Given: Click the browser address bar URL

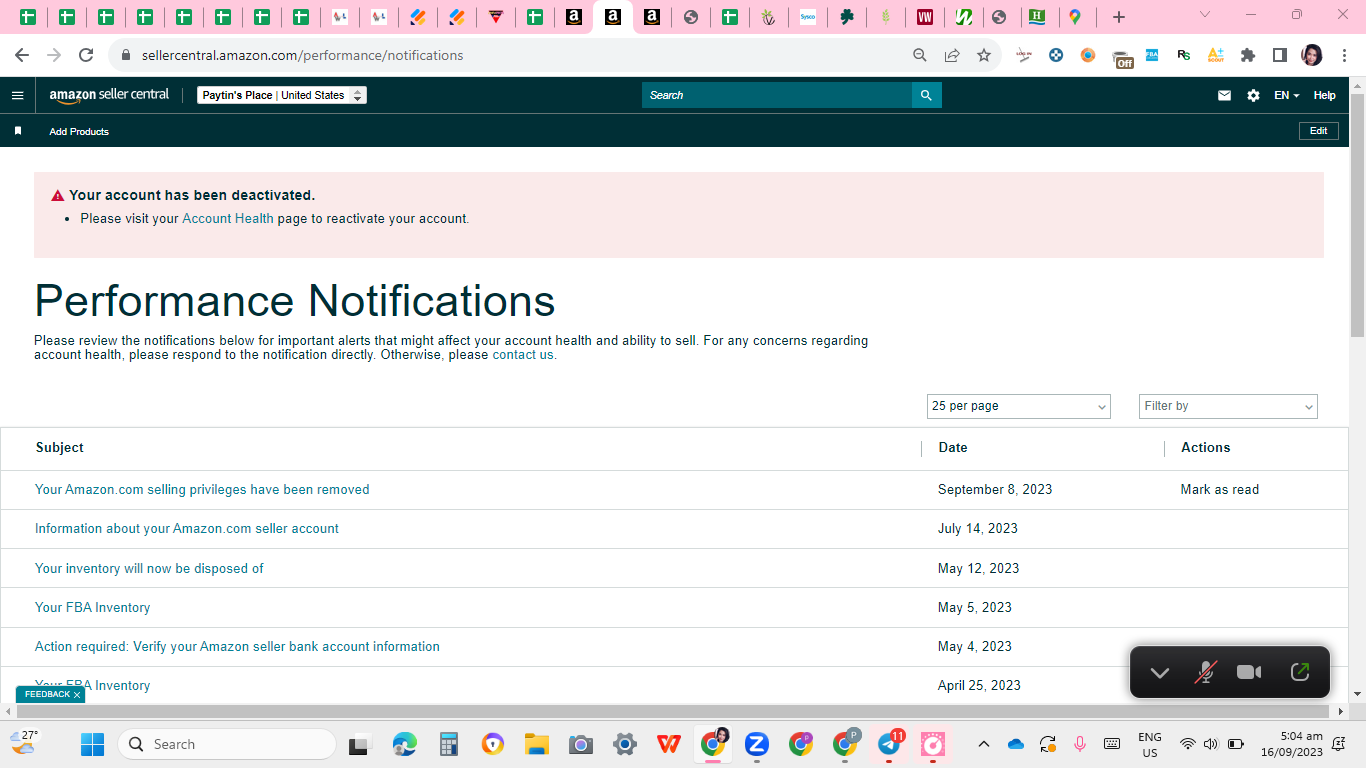Looking at the screenshot, I should (x=302, y=55).
